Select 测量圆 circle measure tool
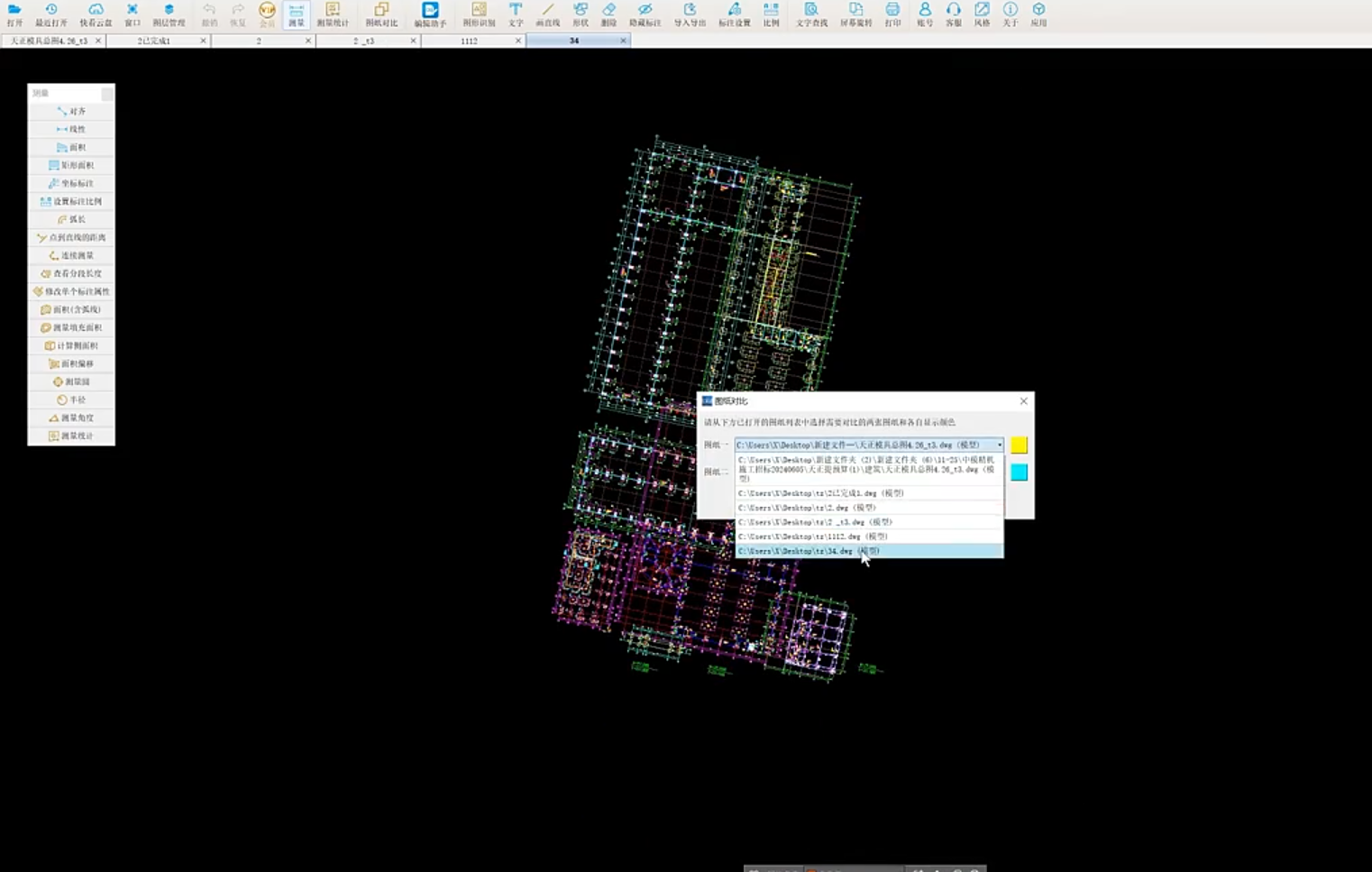 click(x=71, y=381)
